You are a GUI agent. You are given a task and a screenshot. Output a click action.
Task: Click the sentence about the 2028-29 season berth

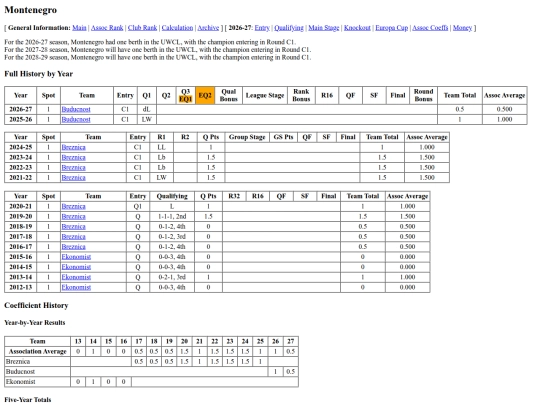[157, 58]
